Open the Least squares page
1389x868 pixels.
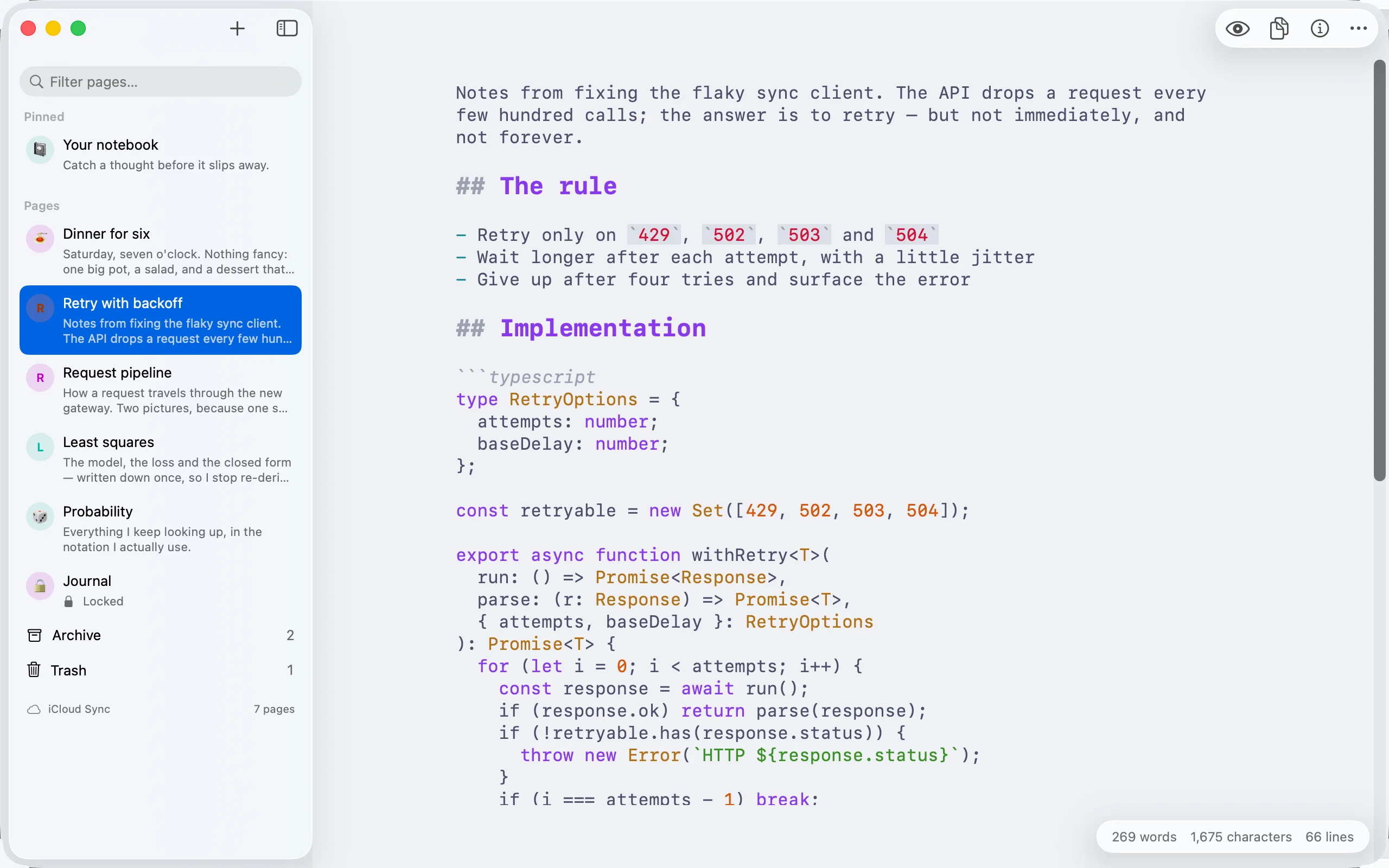click(x=160, y=459)
